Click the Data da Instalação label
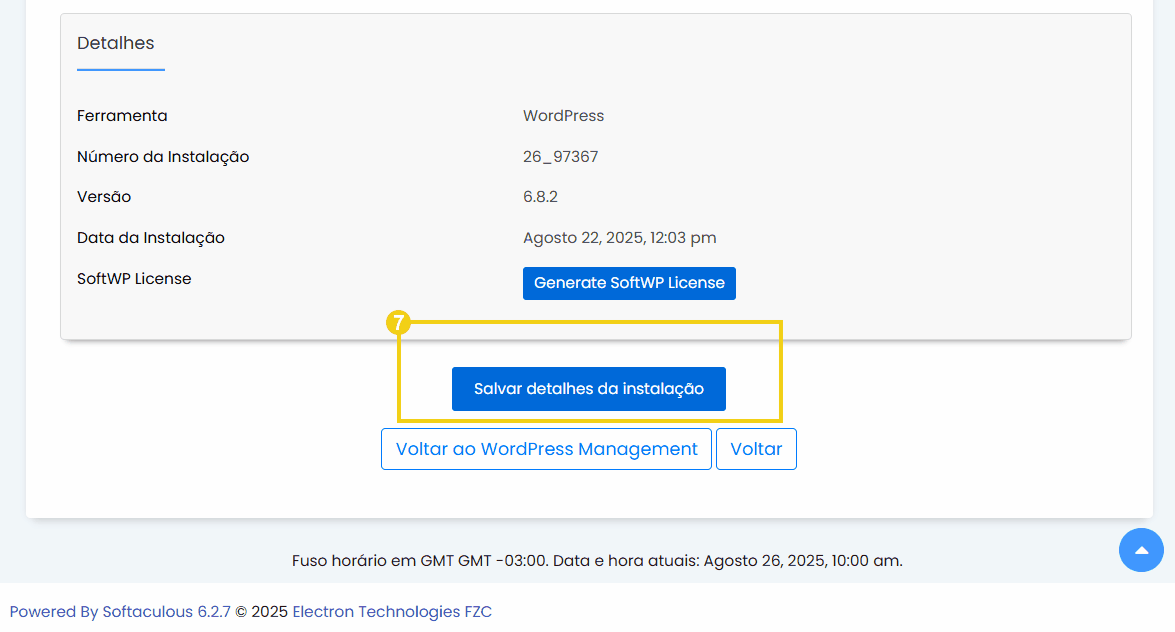The image size is (1175, 632). click(x=151, y=238)
